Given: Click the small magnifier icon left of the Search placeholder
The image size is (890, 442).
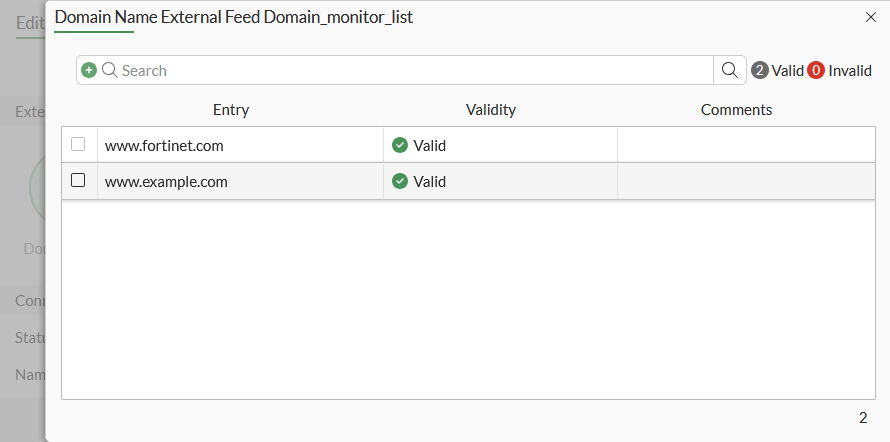Looking at the screenshot, I should 109,70.
